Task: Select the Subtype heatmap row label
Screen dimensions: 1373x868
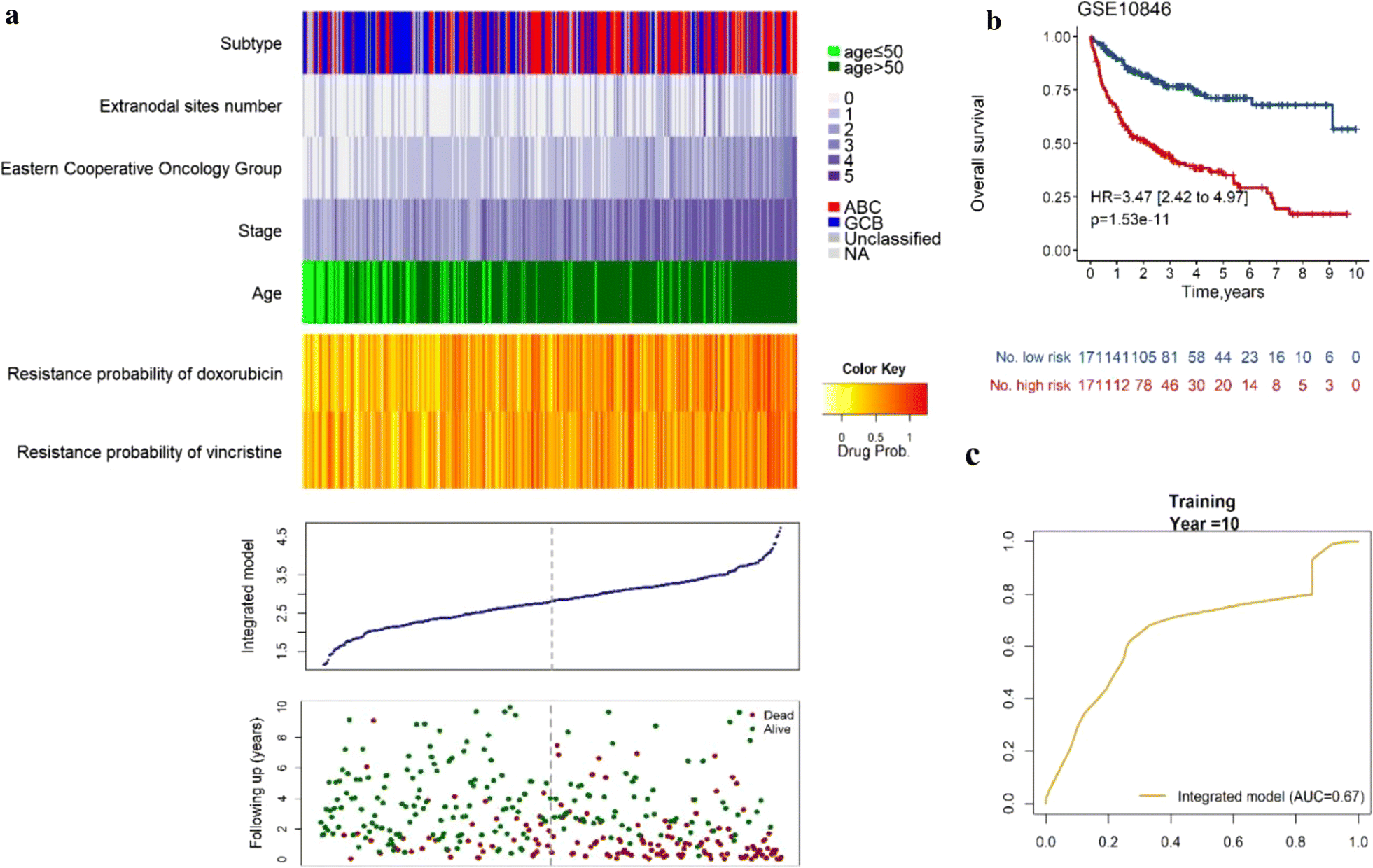Action: pos(251,43)
